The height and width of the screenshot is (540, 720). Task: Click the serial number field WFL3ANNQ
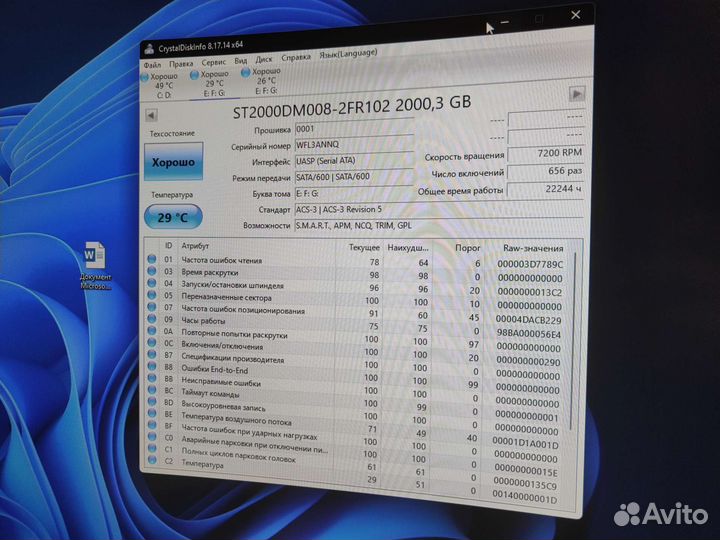point(354,144)
